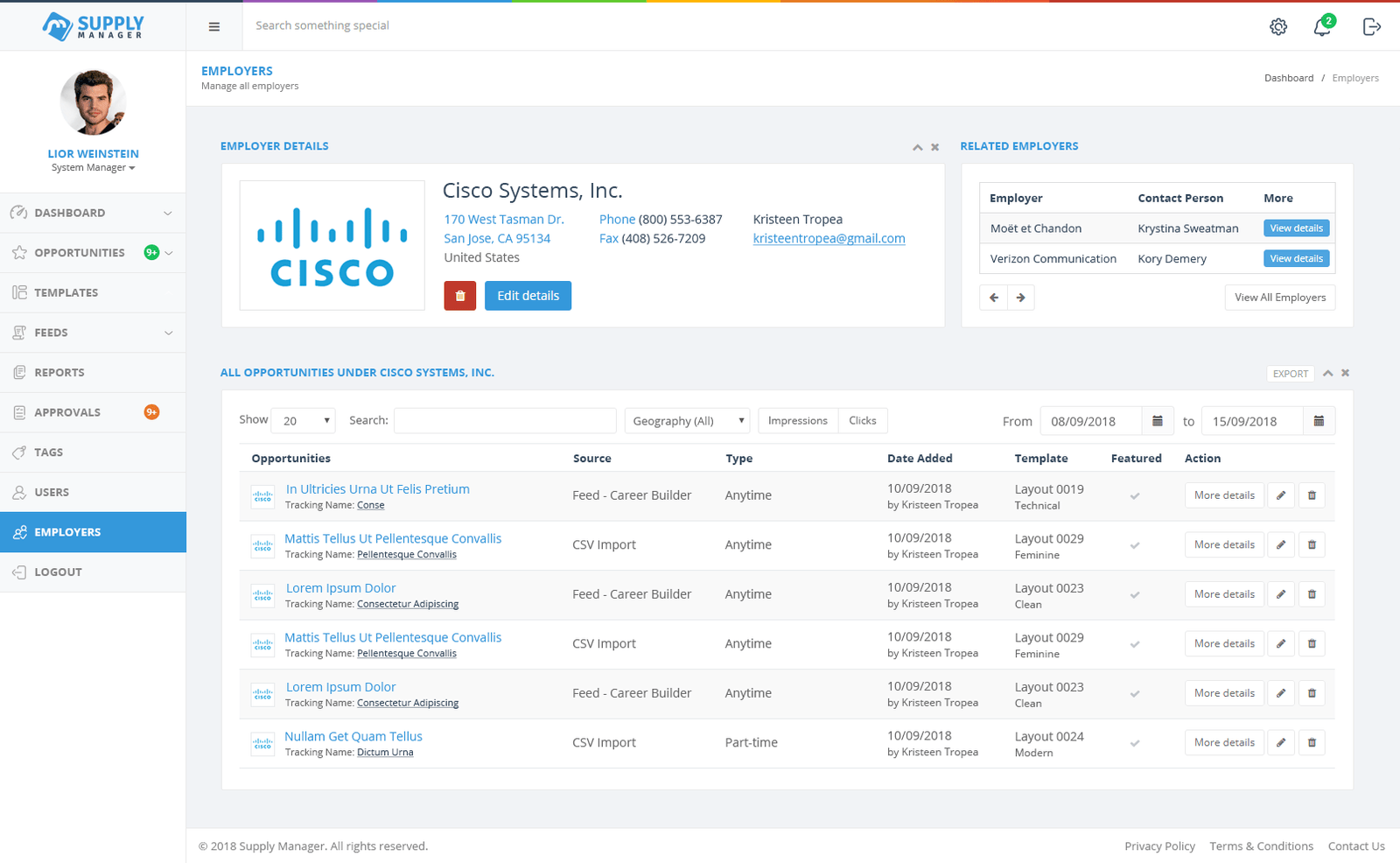Close the Employer Details panel

click(x=935, y=147)
